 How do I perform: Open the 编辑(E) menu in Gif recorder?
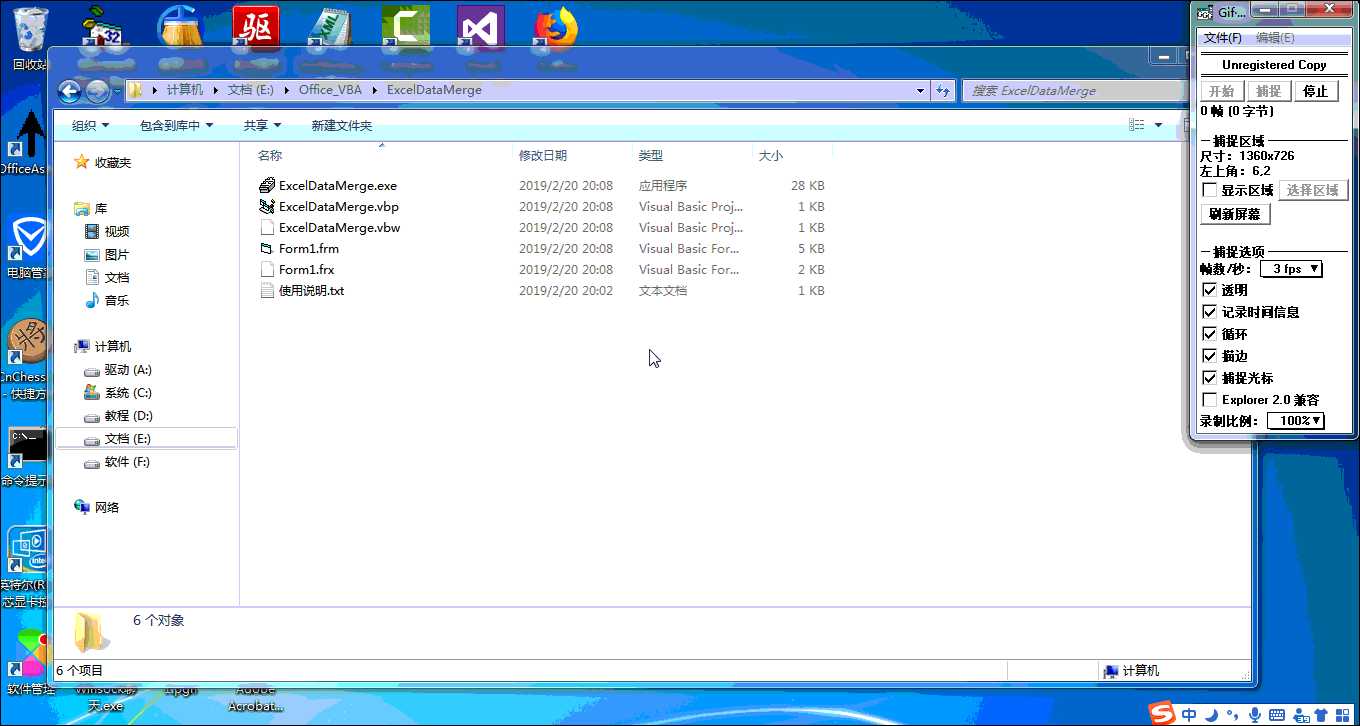tap(1275, 38)
